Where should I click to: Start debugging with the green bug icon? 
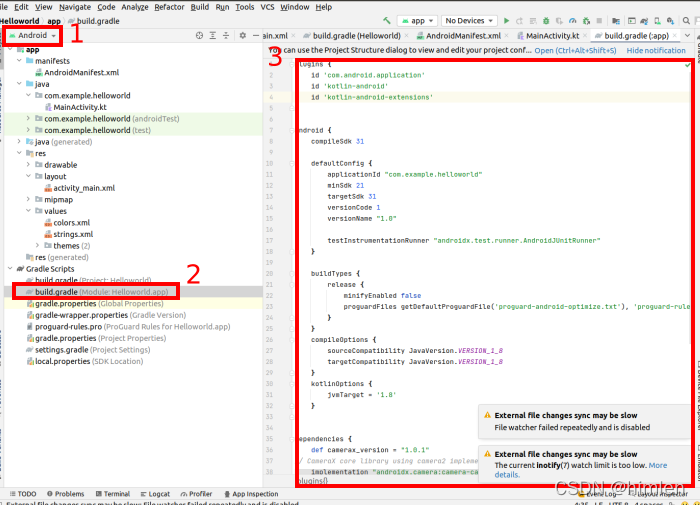tap(546, 21)
